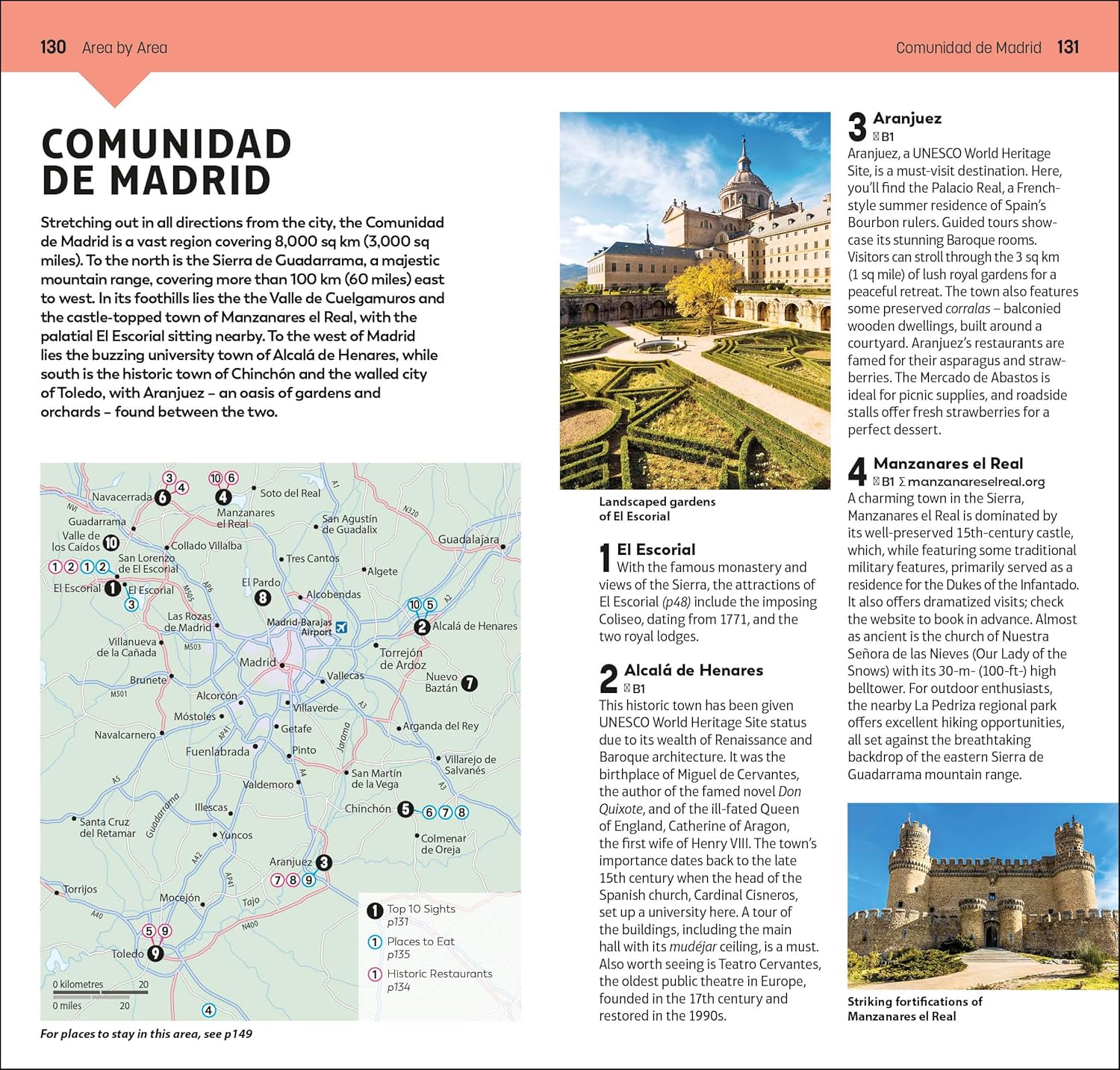The image size is (1120, 1070).
Task: Open the Manzanares el Real castle photo
Action: click(963, 895)
